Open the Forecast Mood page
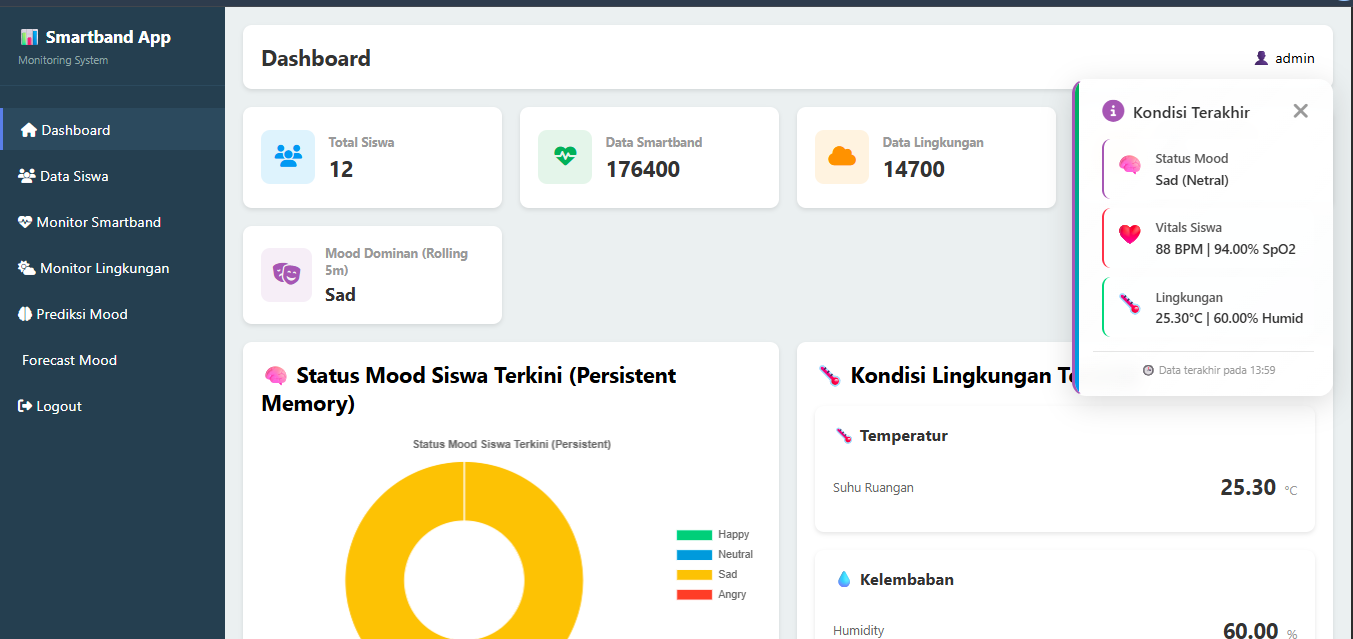The image size is (1353, 639). click(x=113, y=360)
